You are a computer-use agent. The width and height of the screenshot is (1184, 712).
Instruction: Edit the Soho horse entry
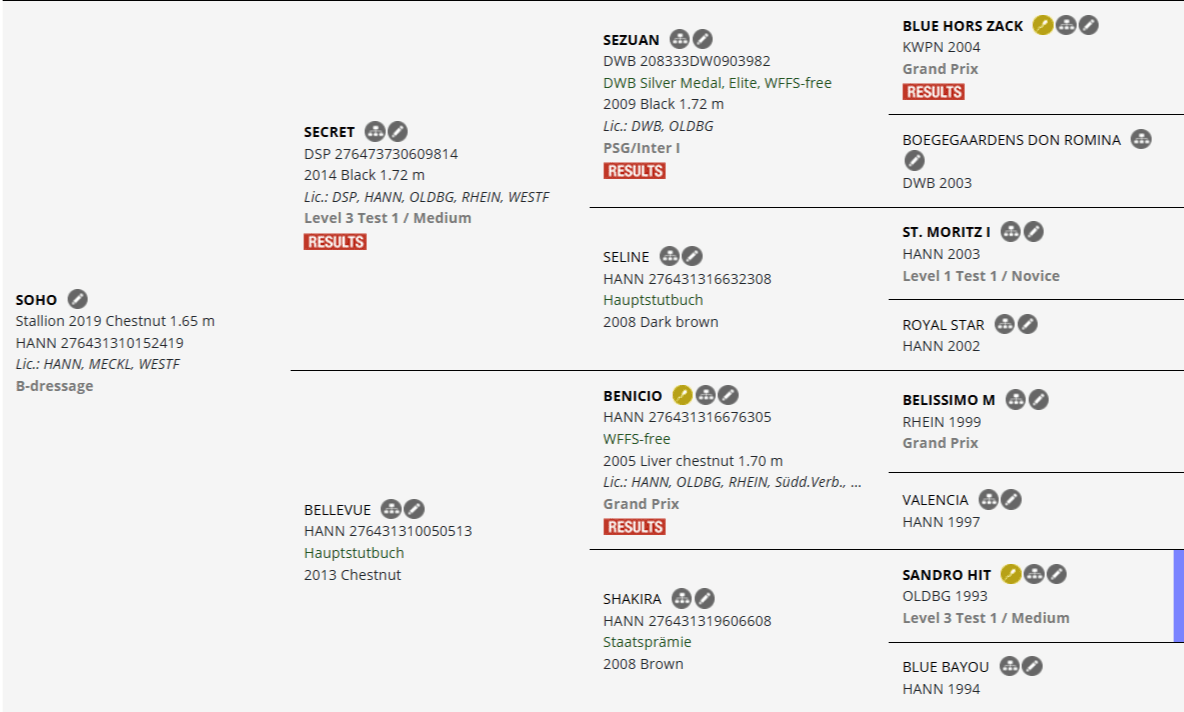point(78,299)
